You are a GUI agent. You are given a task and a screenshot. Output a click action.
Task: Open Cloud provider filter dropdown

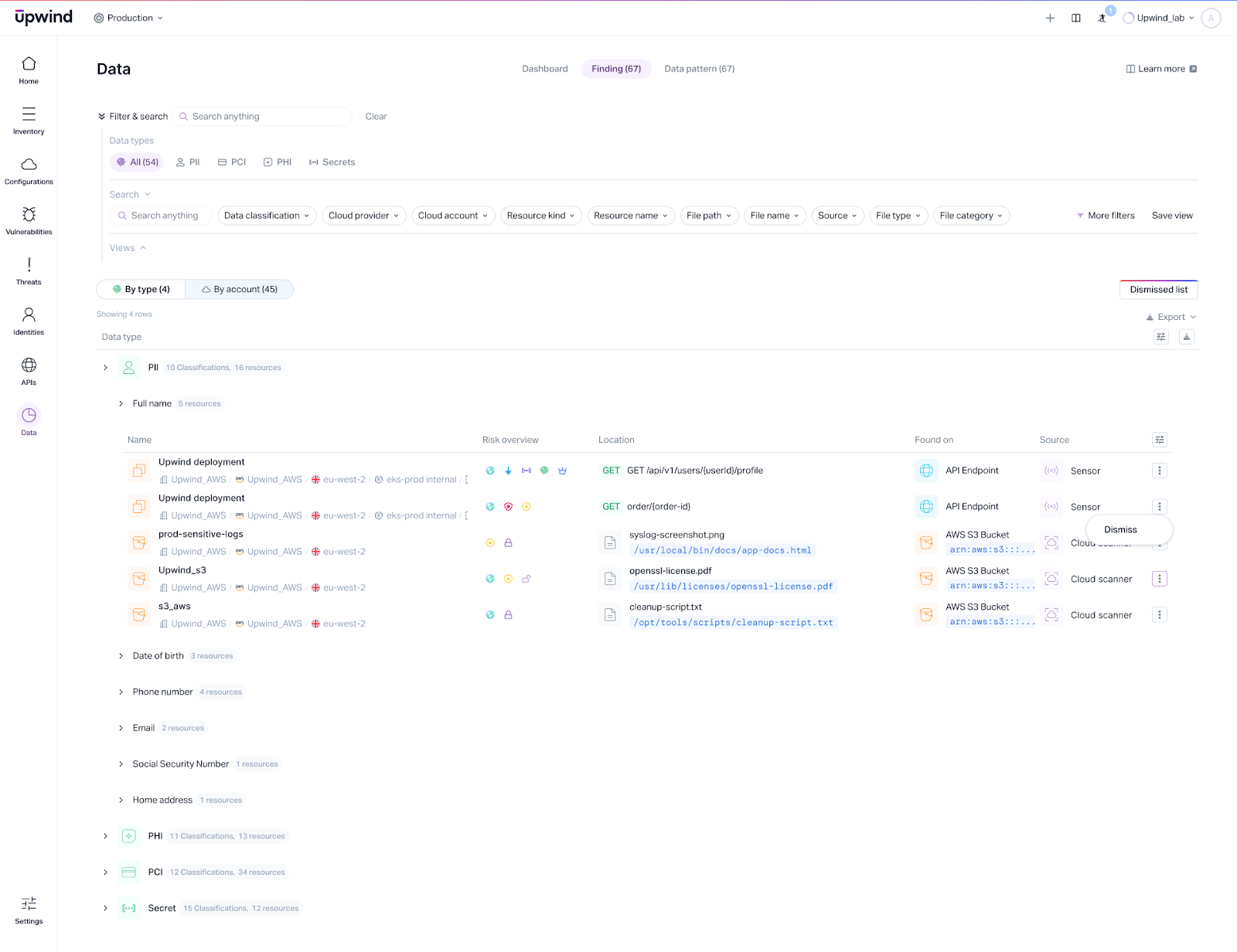(363, 216)
